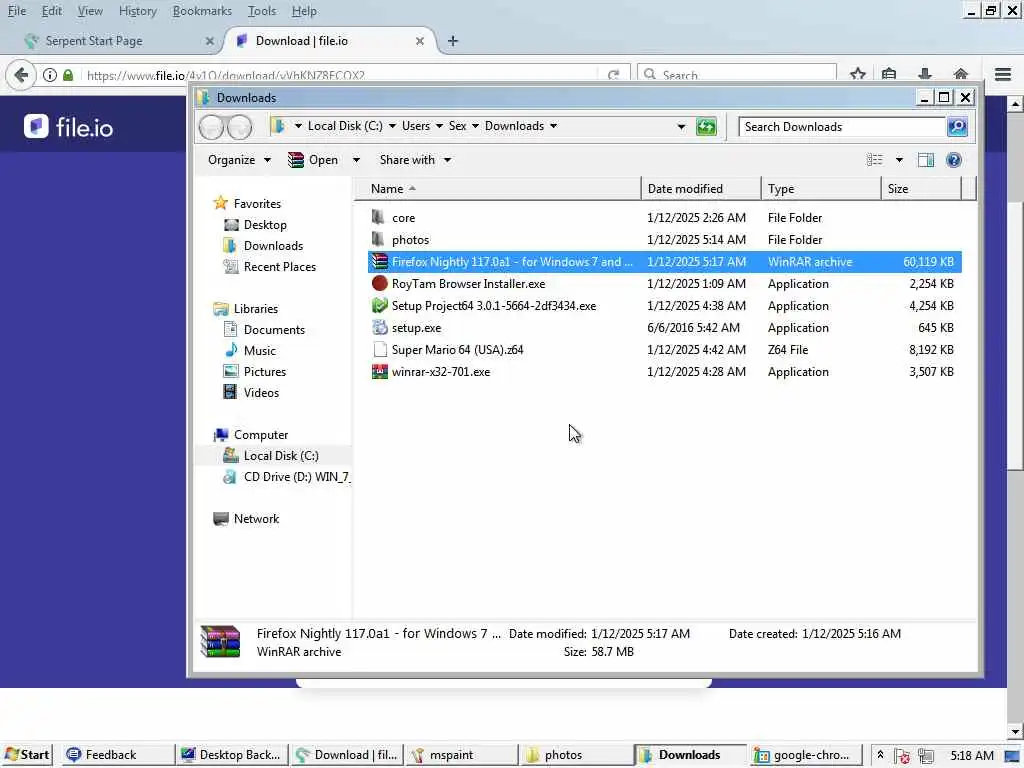Select the winrar-x32-701.exe file
This screenshot has height=768, width=1024.
point(665,372)
